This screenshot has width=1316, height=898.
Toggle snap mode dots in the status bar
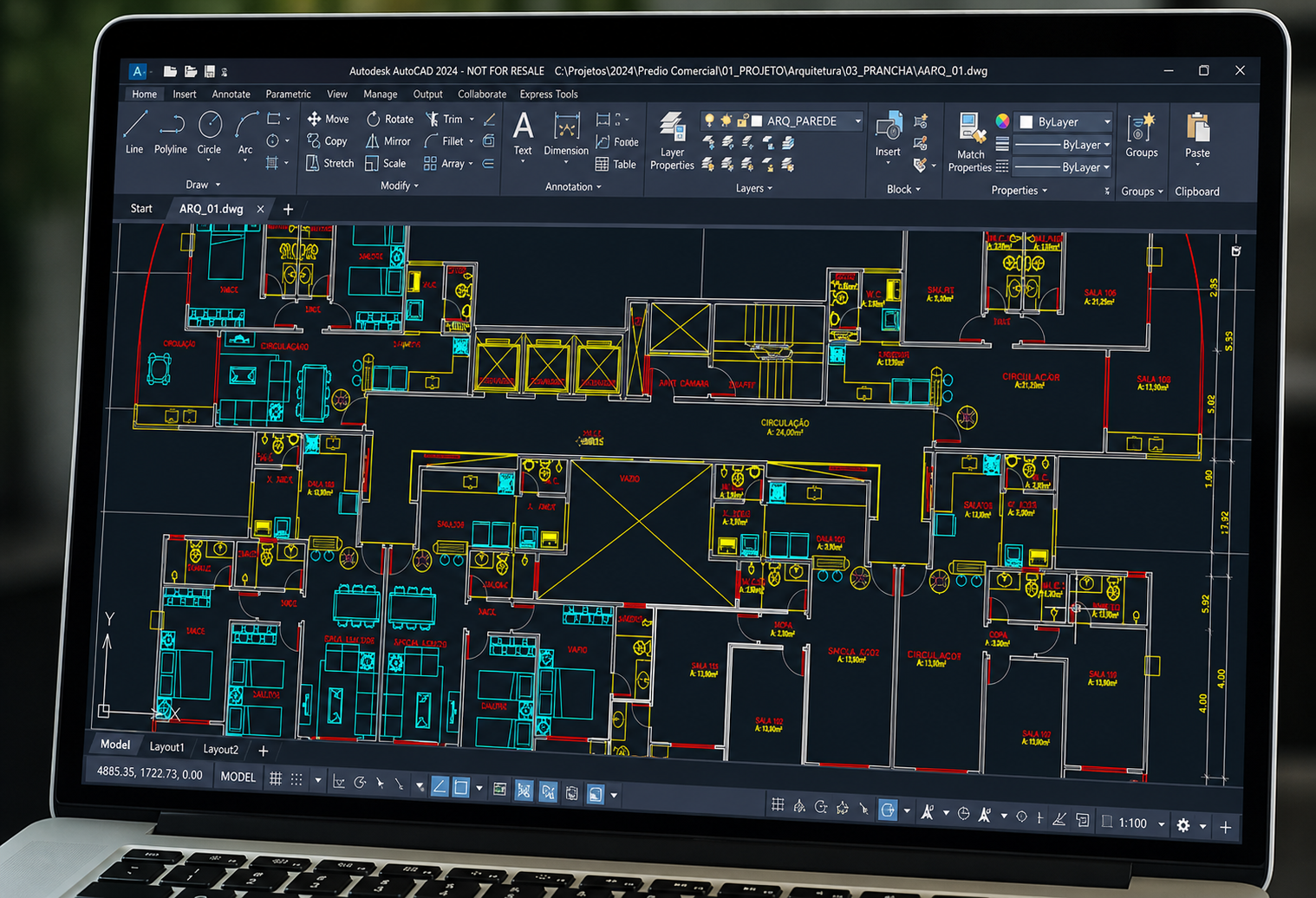pyautogui.click(x=296, y=780)
